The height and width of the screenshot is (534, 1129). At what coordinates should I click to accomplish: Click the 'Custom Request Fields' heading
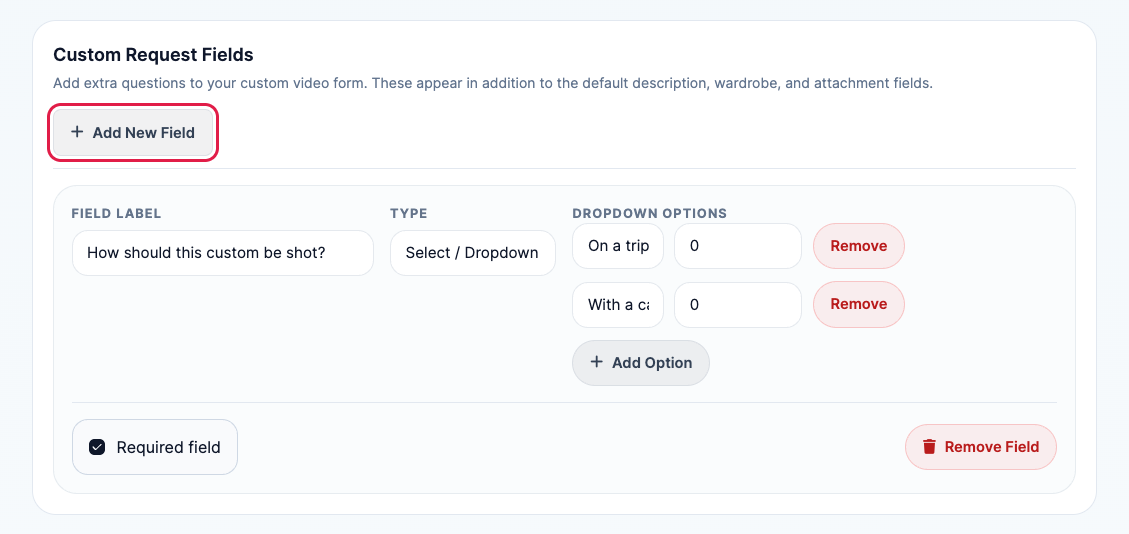tap(153, 55)
